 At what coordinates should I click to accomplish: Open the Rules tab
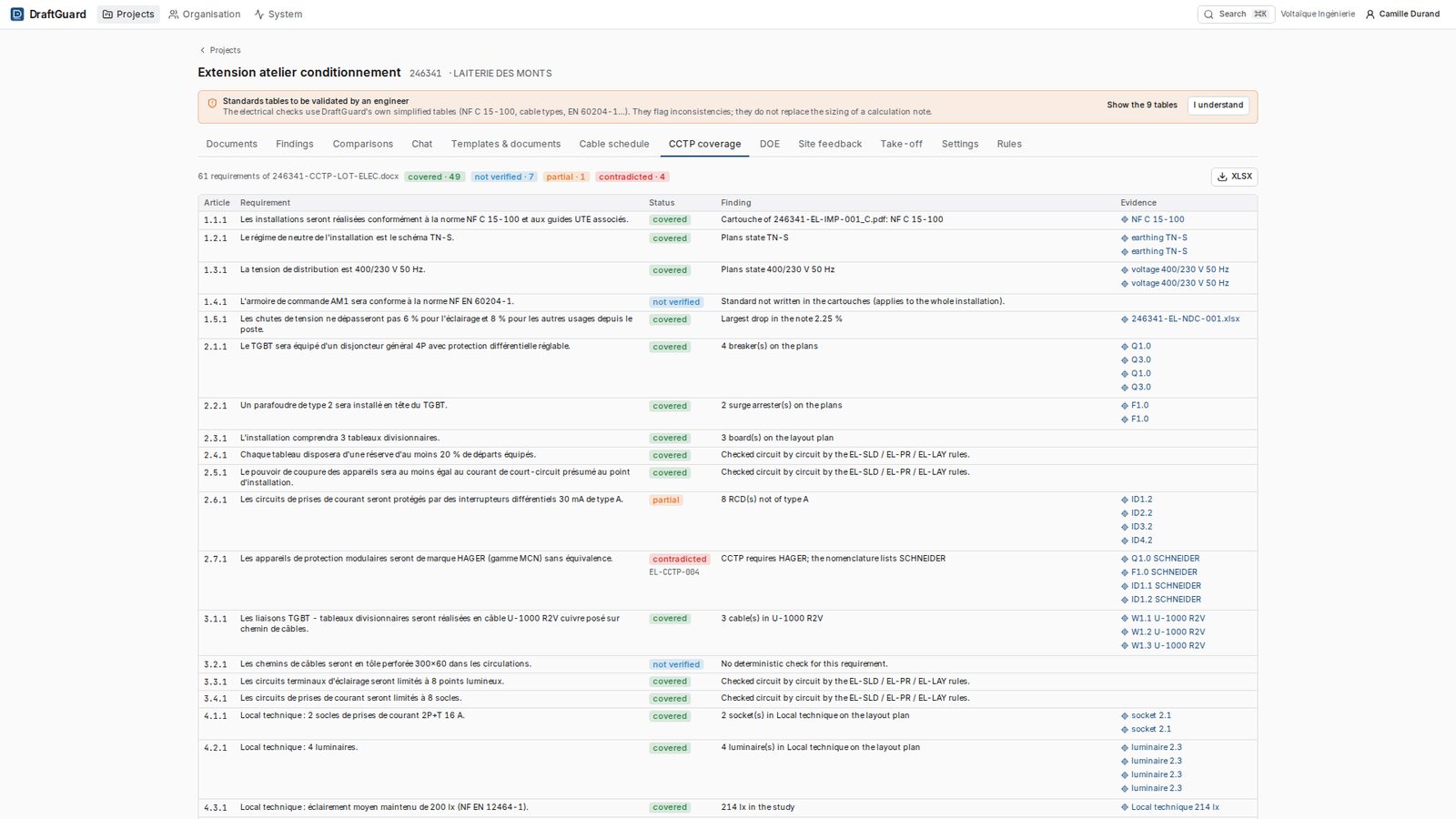[x=1009, y=144]
